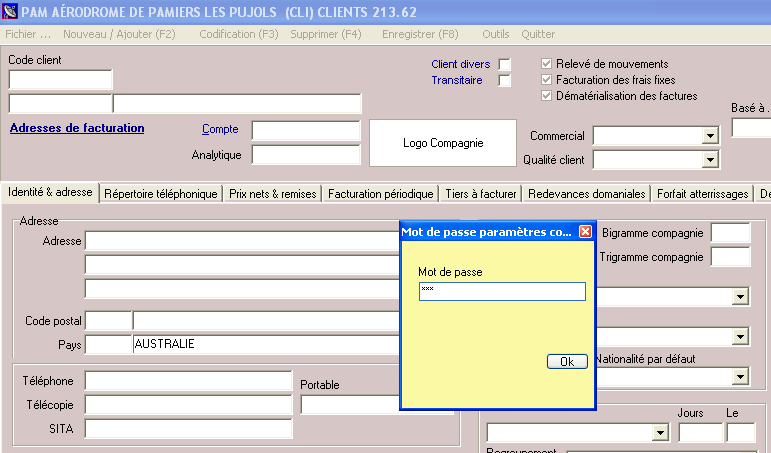
Task: Click the application icon in title bar
Action: (x=10, y=13)
